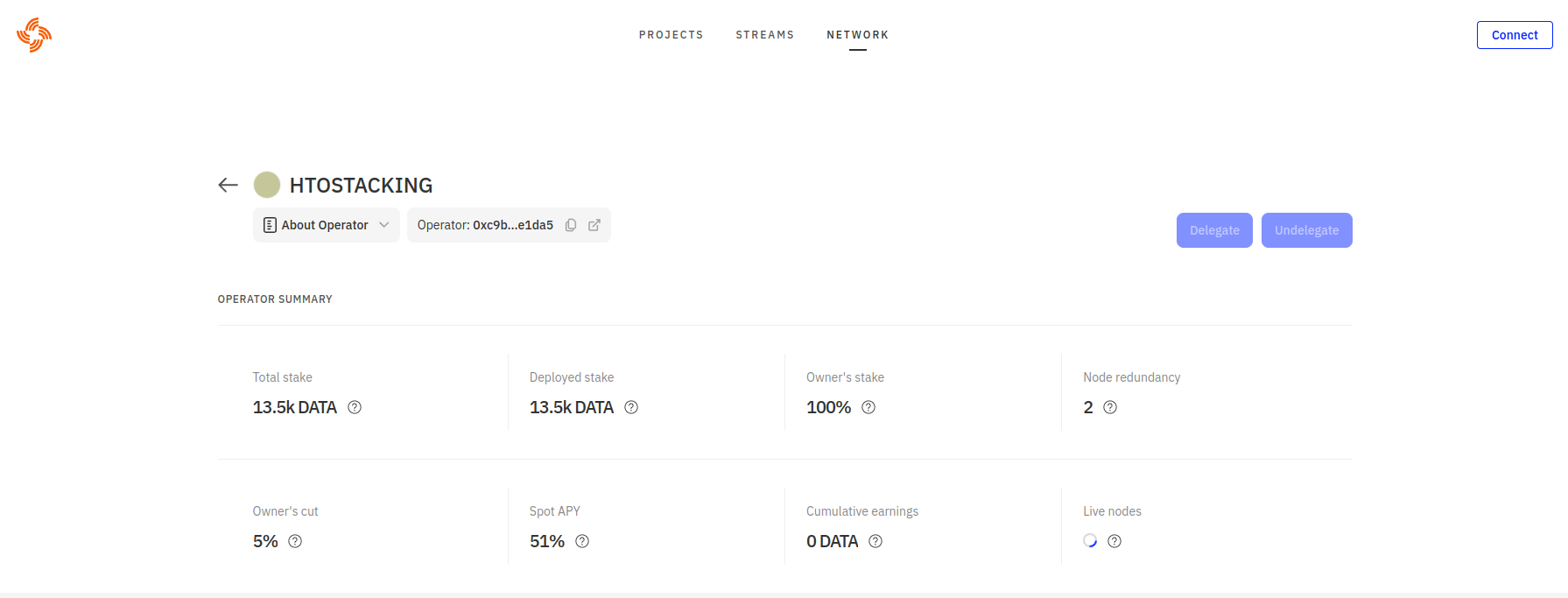
Task: Show help for Node redundancy
Action: pyautogui.click(x=1110, y=407)
